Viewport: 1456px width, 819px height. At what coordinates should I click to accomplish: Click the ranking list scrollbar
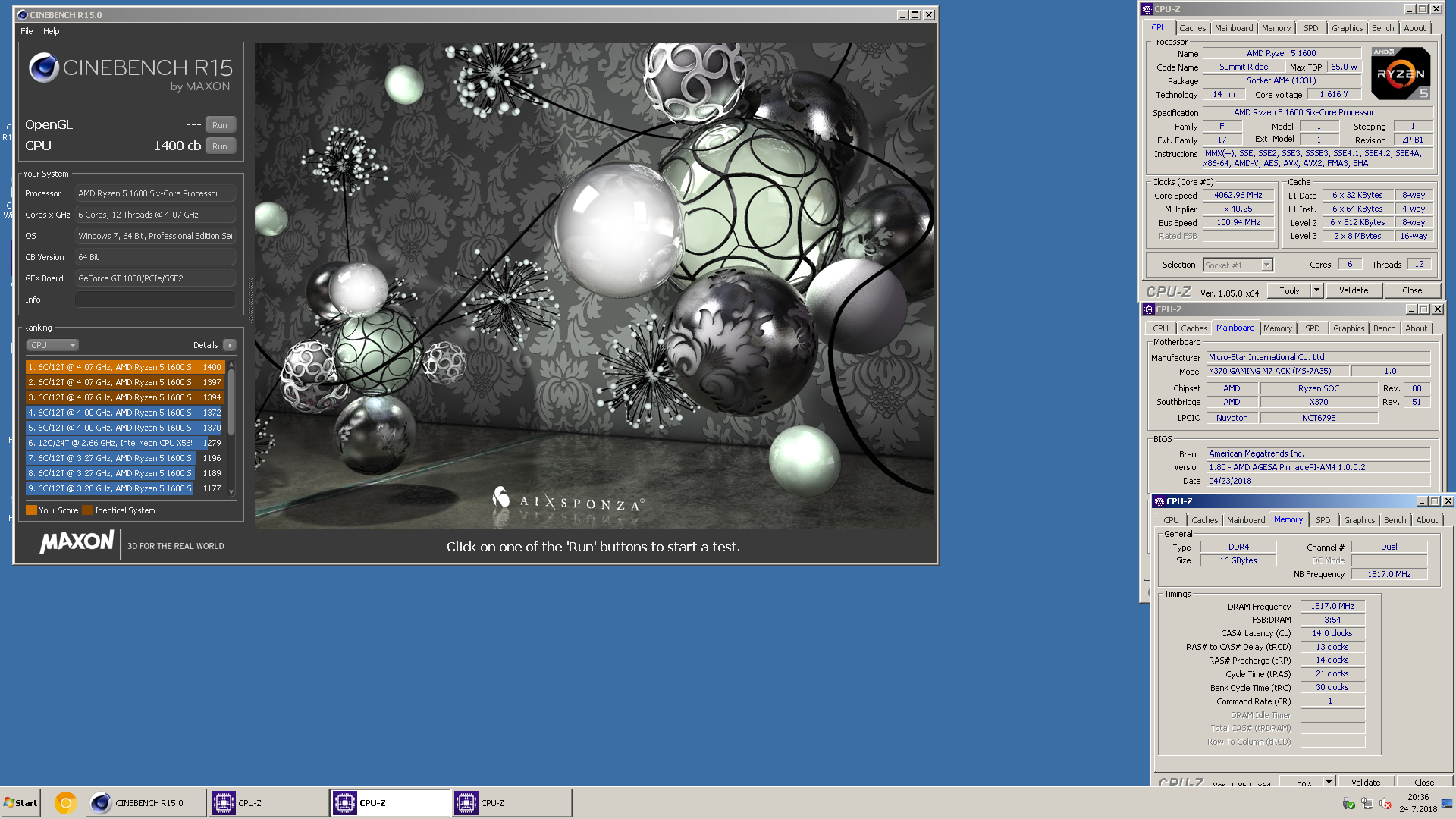tap(231, 428)
